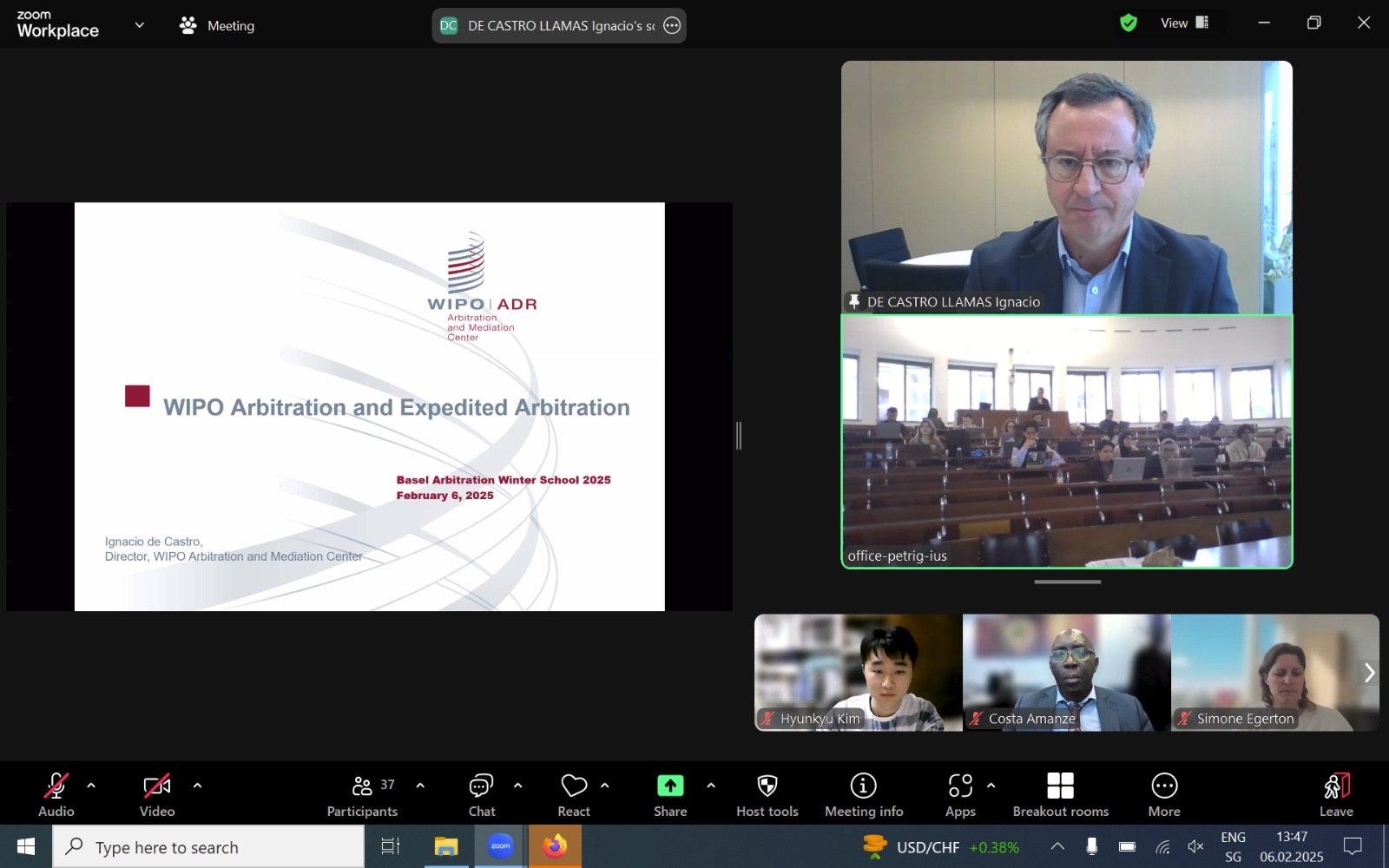
Task: Click the Leave meeting button
Action: (x=1336, y=794)
